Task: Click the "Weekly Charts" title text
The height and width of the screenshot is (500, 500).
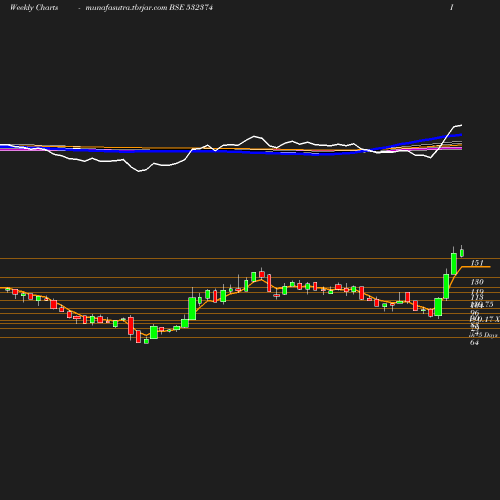Action: [x=34, y=8]
